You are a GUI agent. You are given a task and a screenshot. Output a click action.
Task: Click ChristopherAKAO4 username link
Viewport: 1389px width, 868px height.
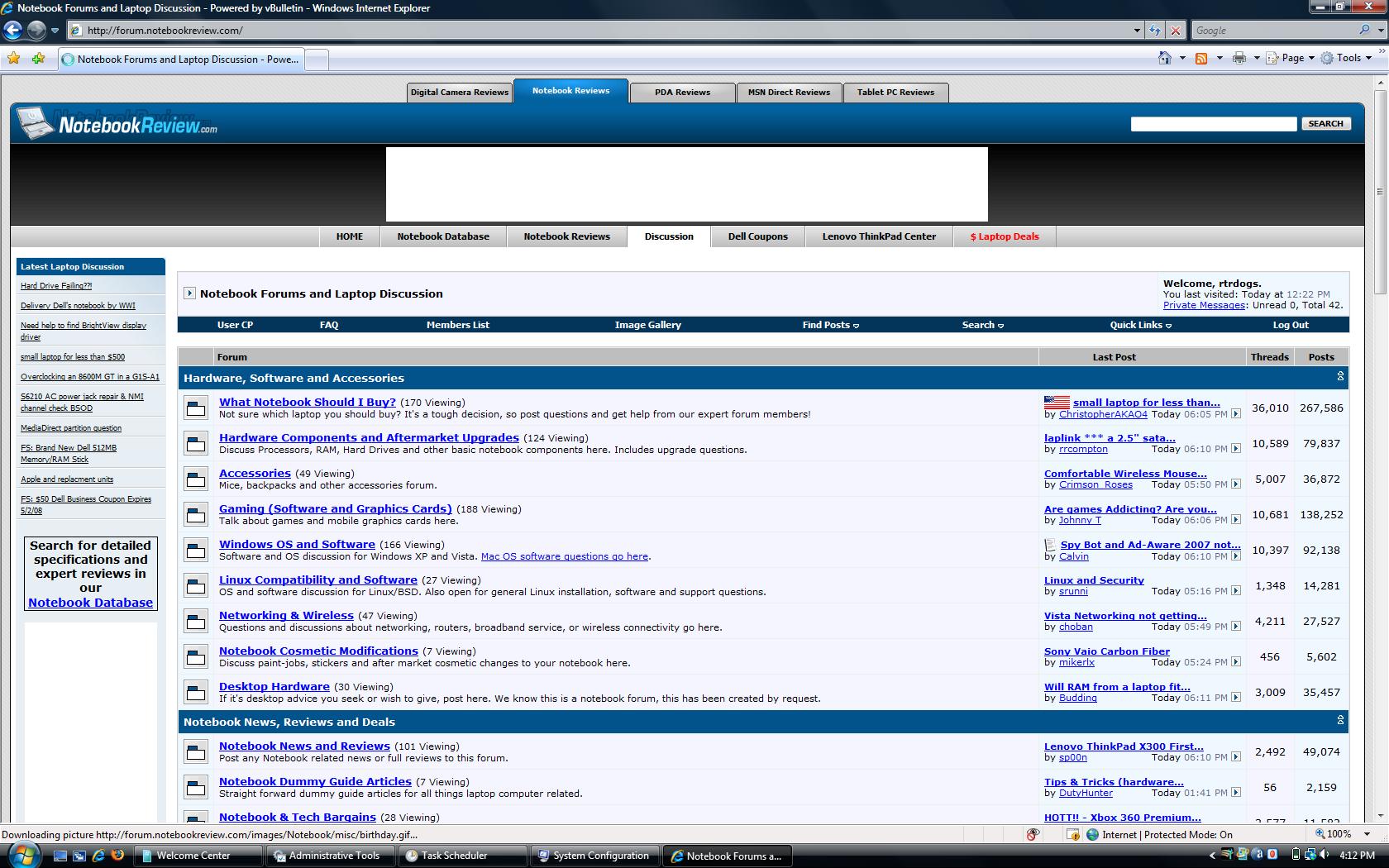[1103, 414]
